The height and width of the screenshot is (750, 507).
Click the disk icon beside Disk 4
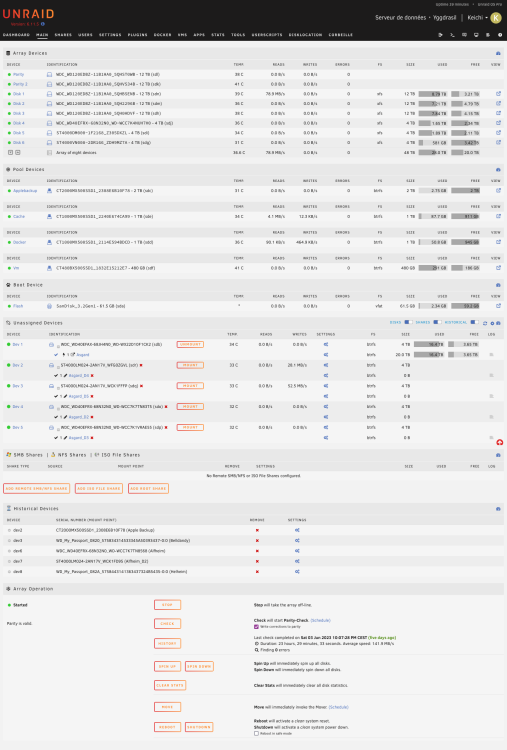click(x=49, y=123)
